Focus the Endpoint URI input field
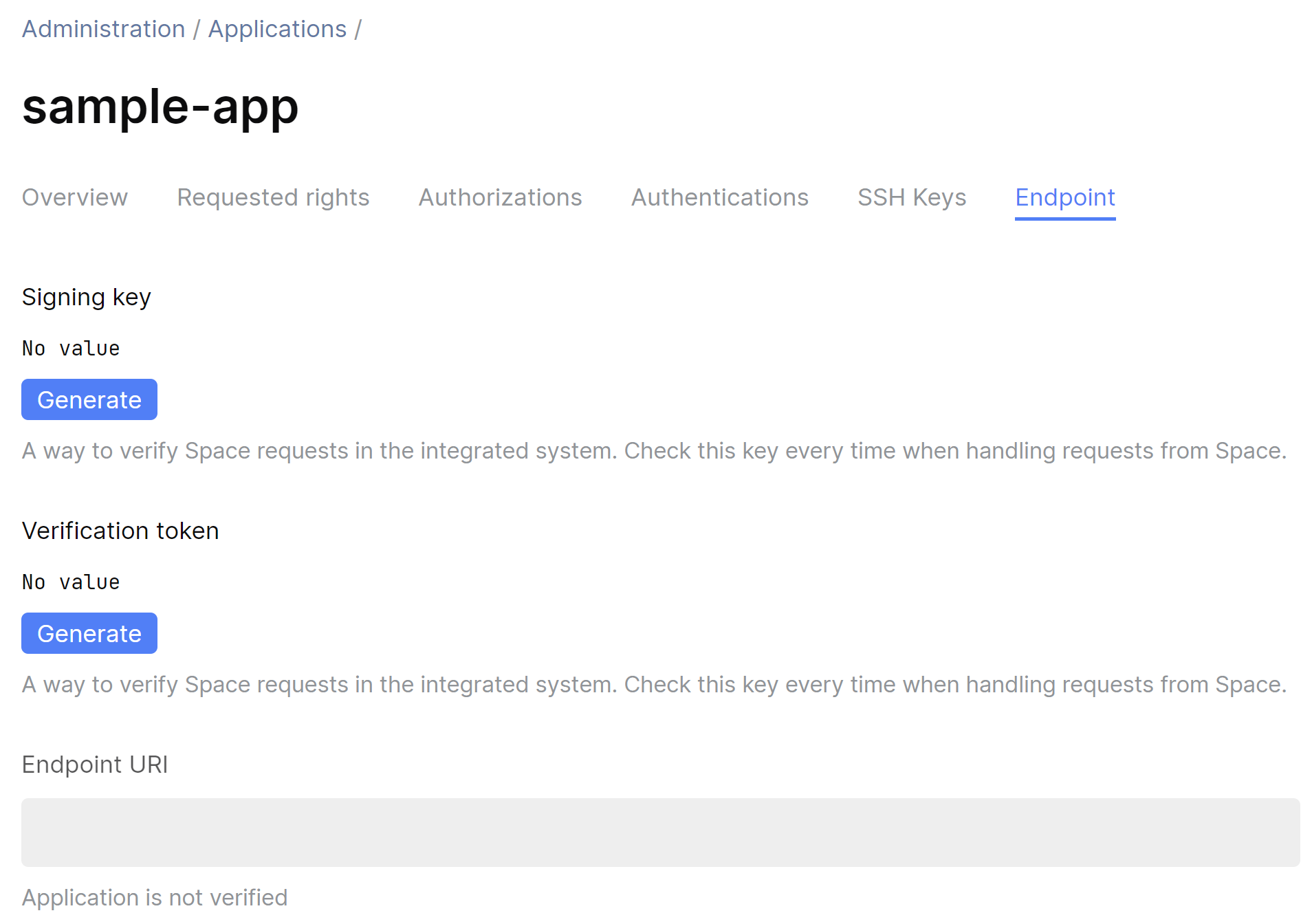Image resolution: width=1312 pixels, height=924 pixels. pyautogui.click(x=660, y=832)
